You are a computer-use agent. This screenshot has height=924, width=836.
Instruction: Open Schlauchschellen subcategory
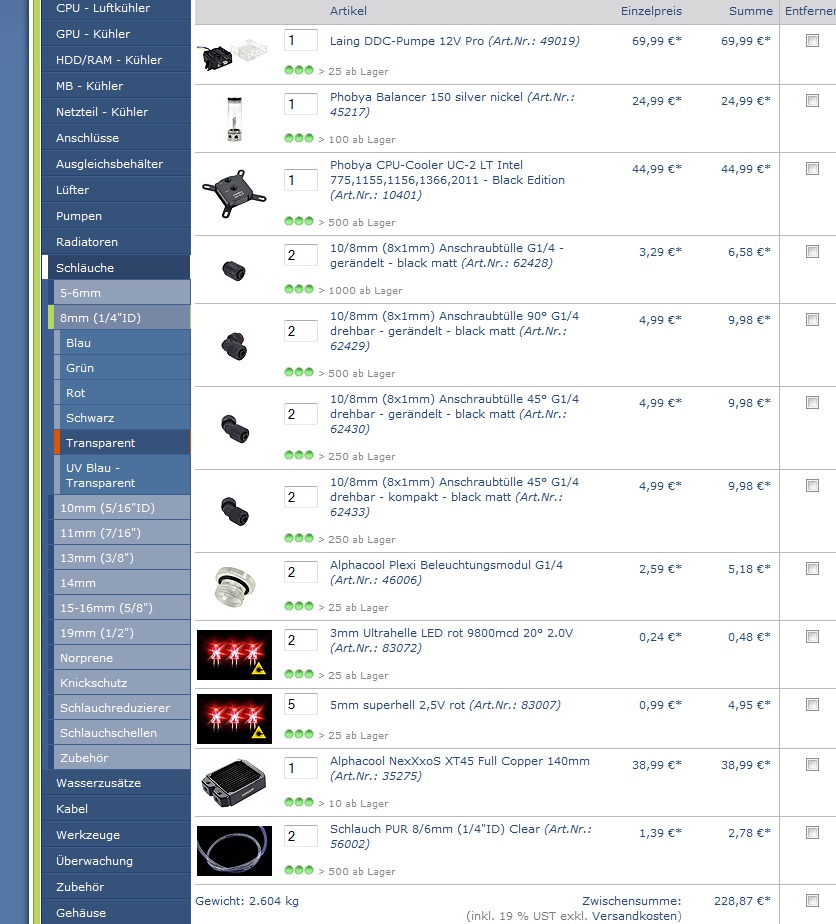click(x=121, y=733)
